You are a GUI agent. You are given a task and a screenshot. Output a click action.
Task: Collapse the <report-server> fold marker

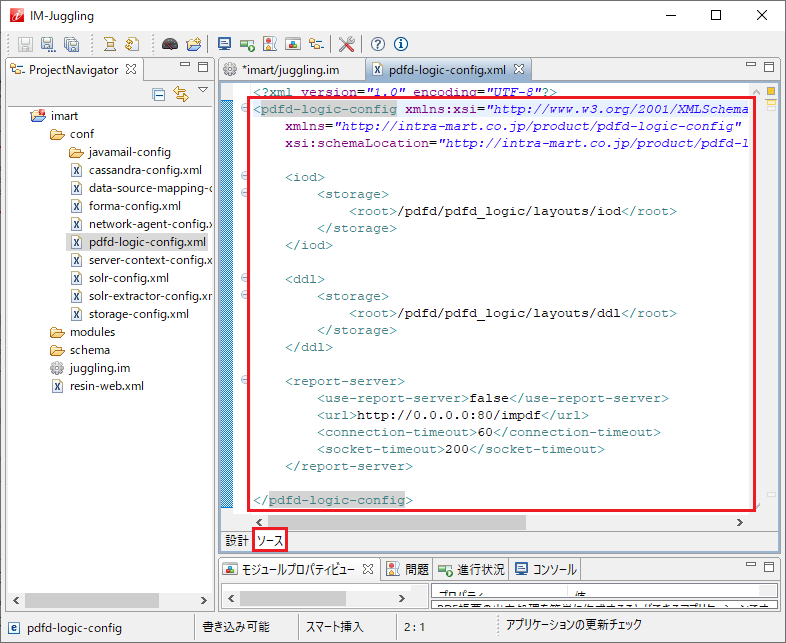[245, 381]
